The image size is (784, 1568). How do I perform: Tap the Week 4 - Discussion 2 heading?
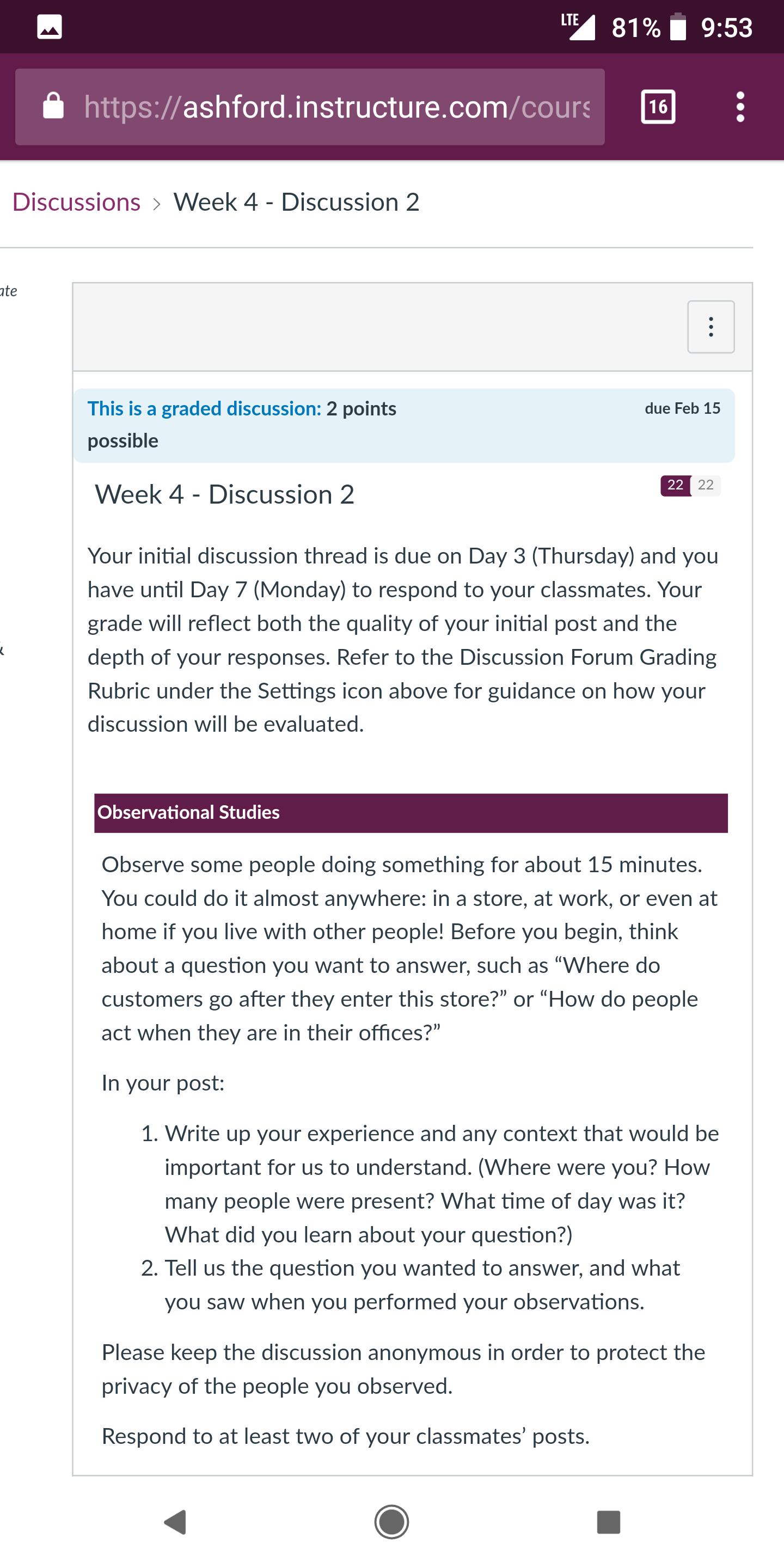pos(225,494)
